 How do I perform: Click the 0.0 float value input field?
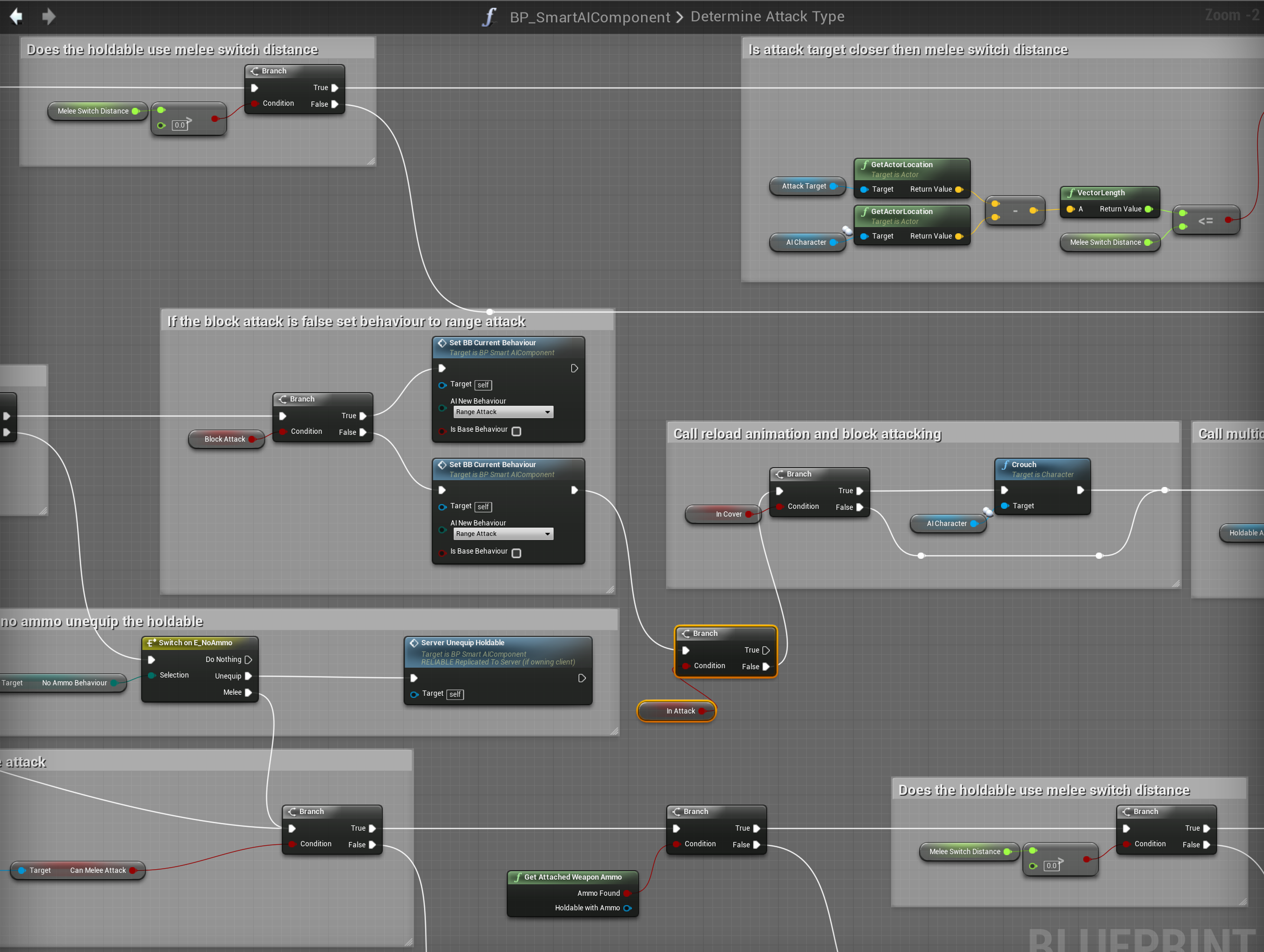180,125
